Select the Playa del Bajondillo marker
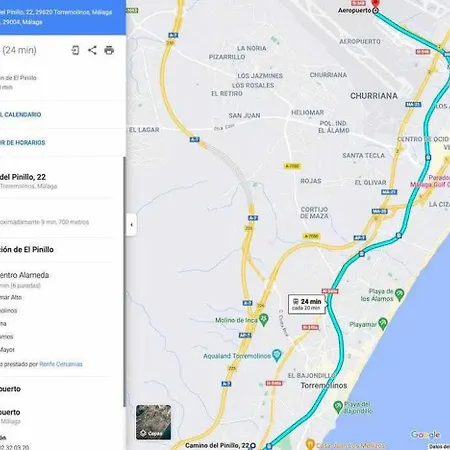Image resolution: width=450 pixels, height=450 pixels. click(338, 407)
